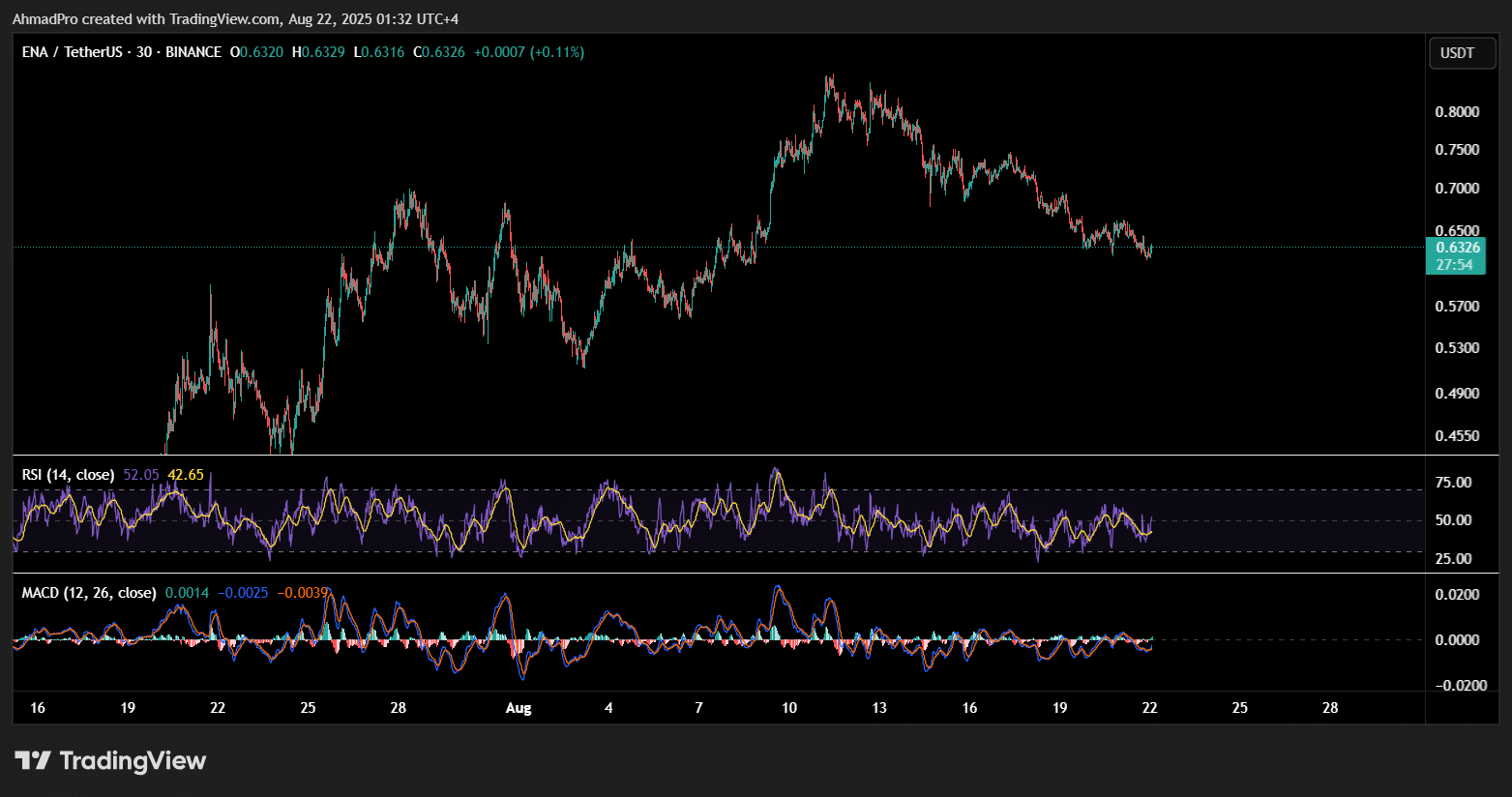
Task: Click the AhmadPro created with TradingView.com header
Action: (x=147, y=19)
